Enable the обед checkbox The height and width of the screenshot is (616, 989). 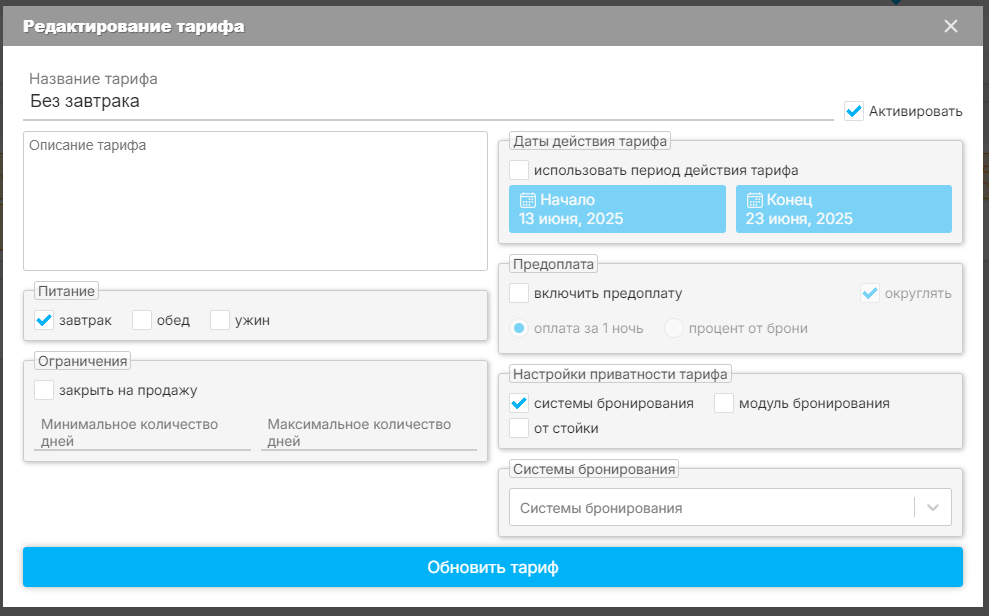142,320
